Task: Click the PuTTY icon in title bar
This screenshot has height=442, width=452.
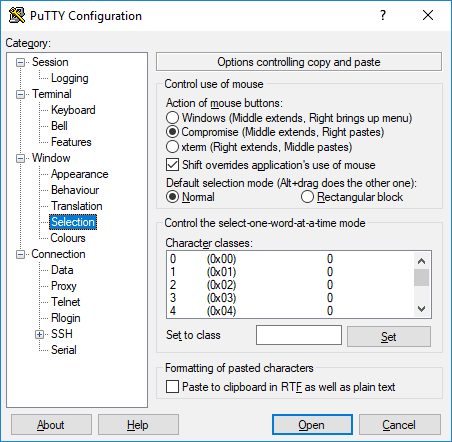Action: click(17, 15)
